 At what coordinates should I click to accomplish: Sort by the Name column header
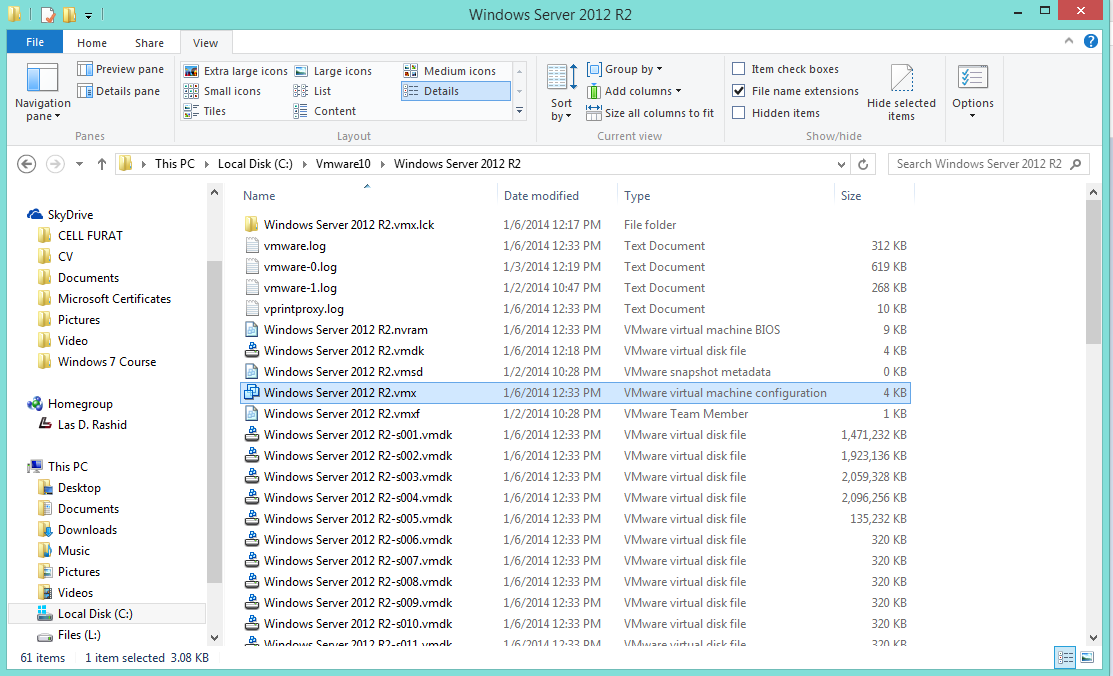(x=368, y=195)
